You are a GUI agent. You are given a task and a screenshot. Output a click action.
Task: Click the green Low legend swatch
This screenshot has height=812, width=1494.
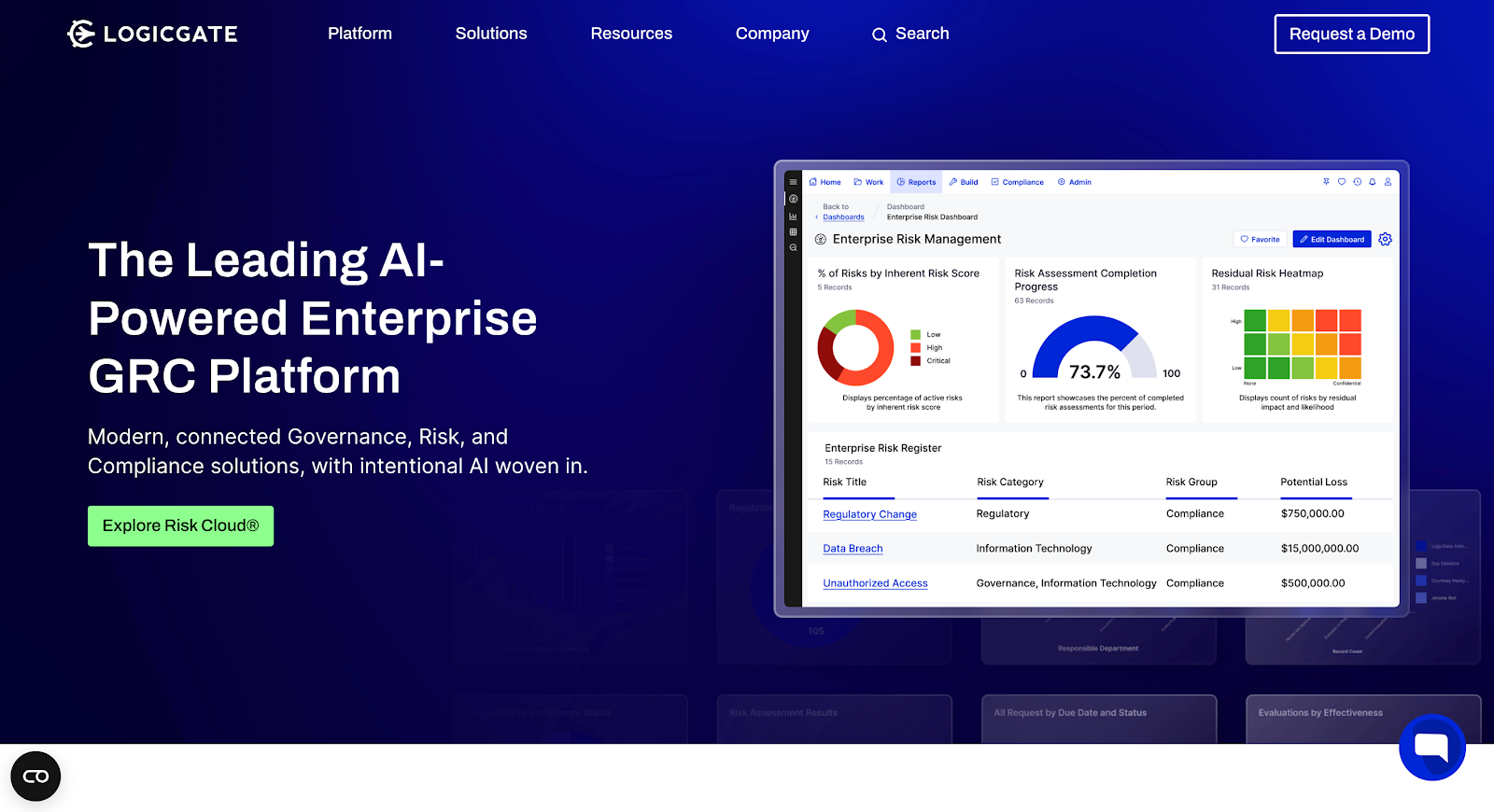pos(916,334)
